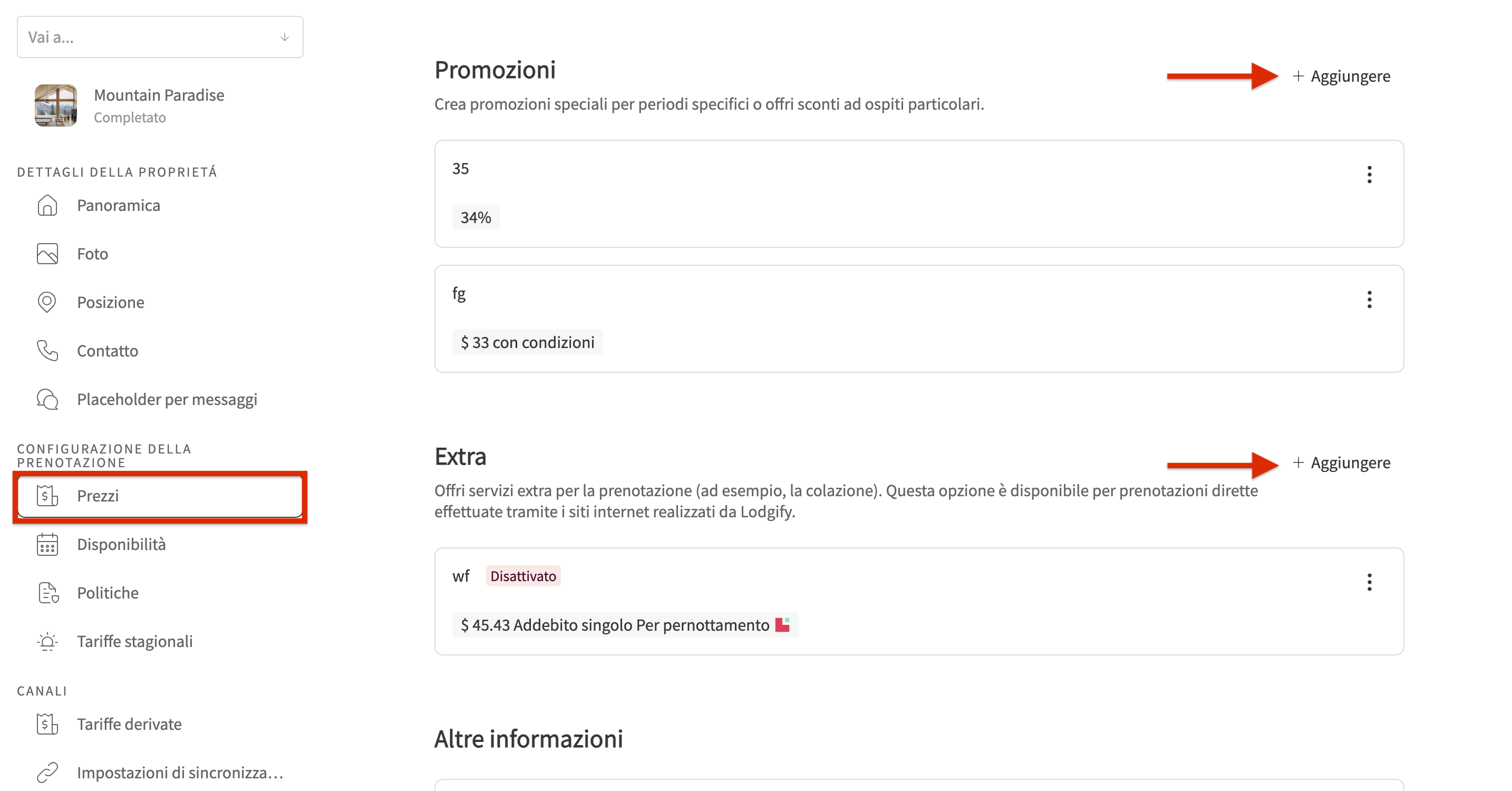Add a new promotion with Aggiungere

point(1341,76)
